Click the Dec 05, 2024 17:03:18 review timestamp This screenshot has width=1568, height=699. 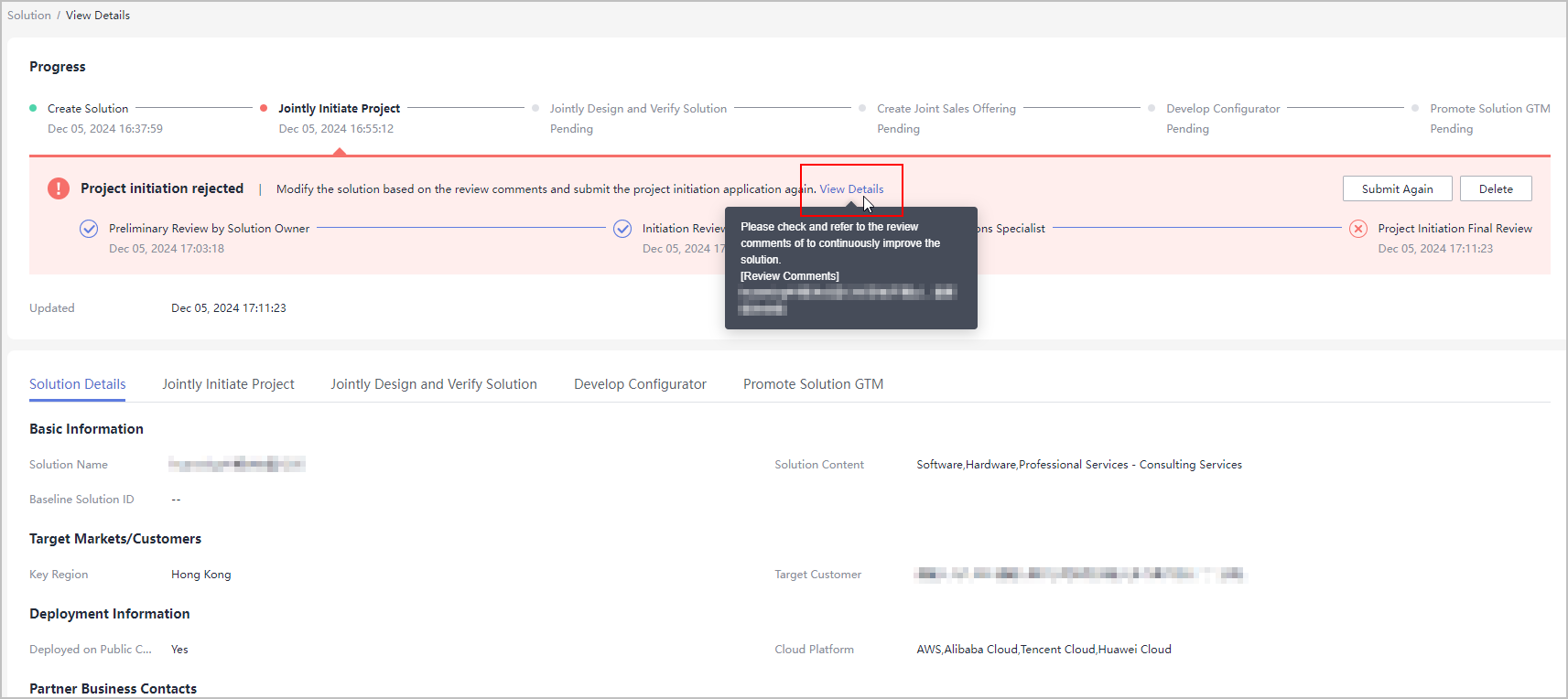[x=167, y=249]
